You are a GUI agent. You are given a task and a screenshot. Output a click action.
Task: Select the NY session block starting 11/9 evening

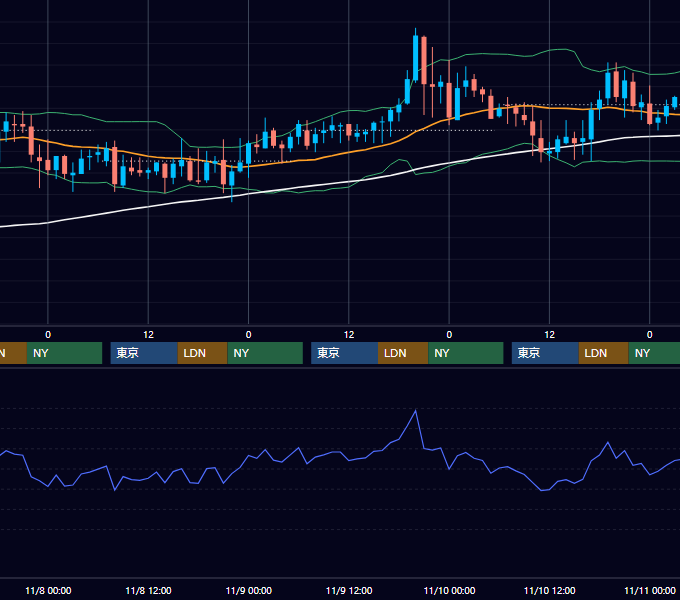pos(466,353)
